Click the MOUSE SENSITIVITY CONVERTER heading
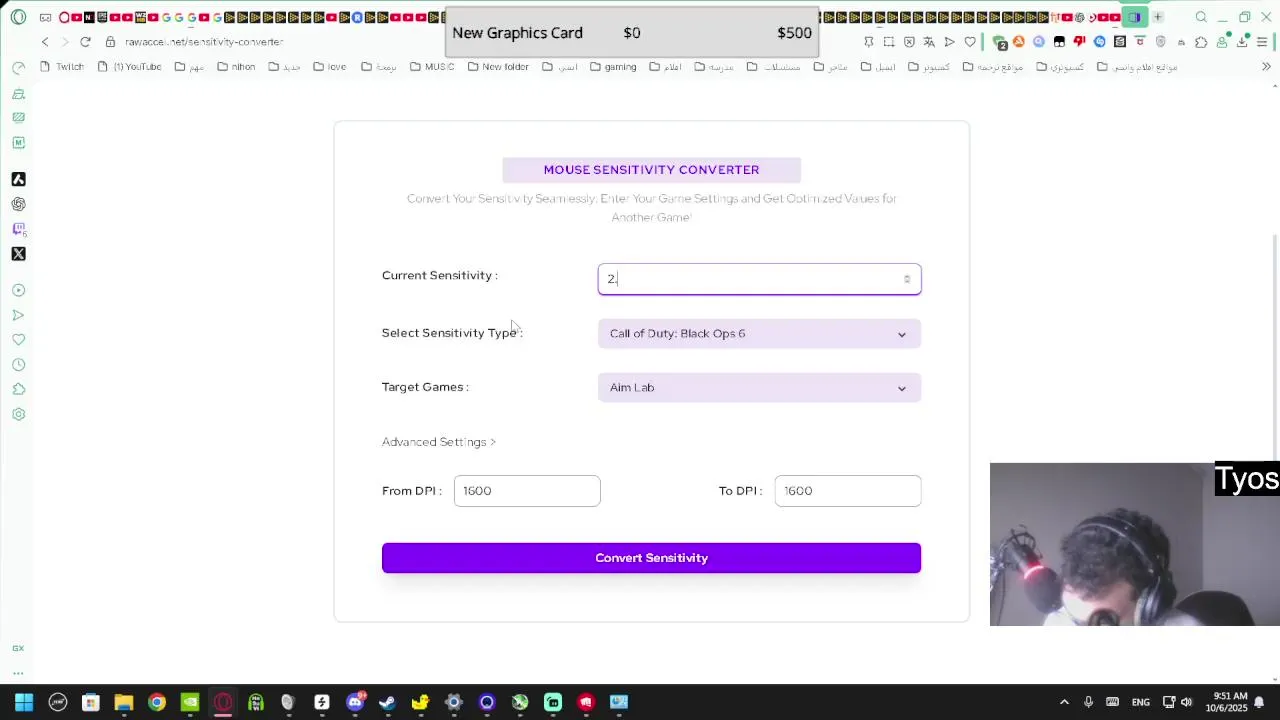Viewport: 1280px width, 720px height. click(x=651, y=170)
